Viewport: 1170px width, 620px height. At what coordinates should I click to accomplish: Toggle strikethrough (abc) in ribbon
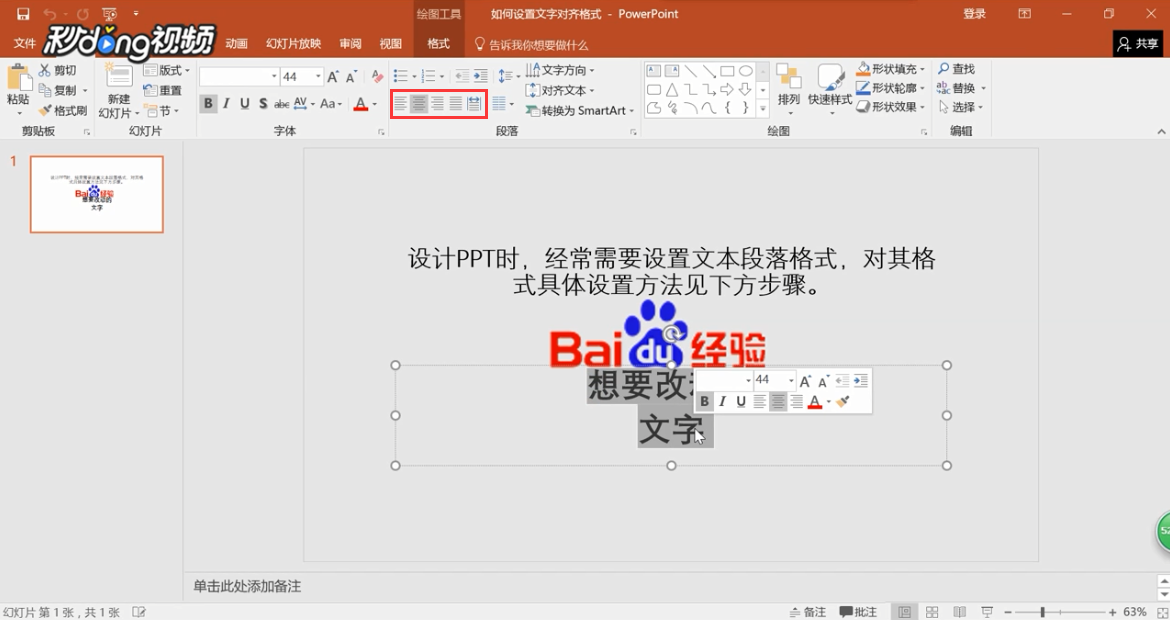(x=282, y=104)
